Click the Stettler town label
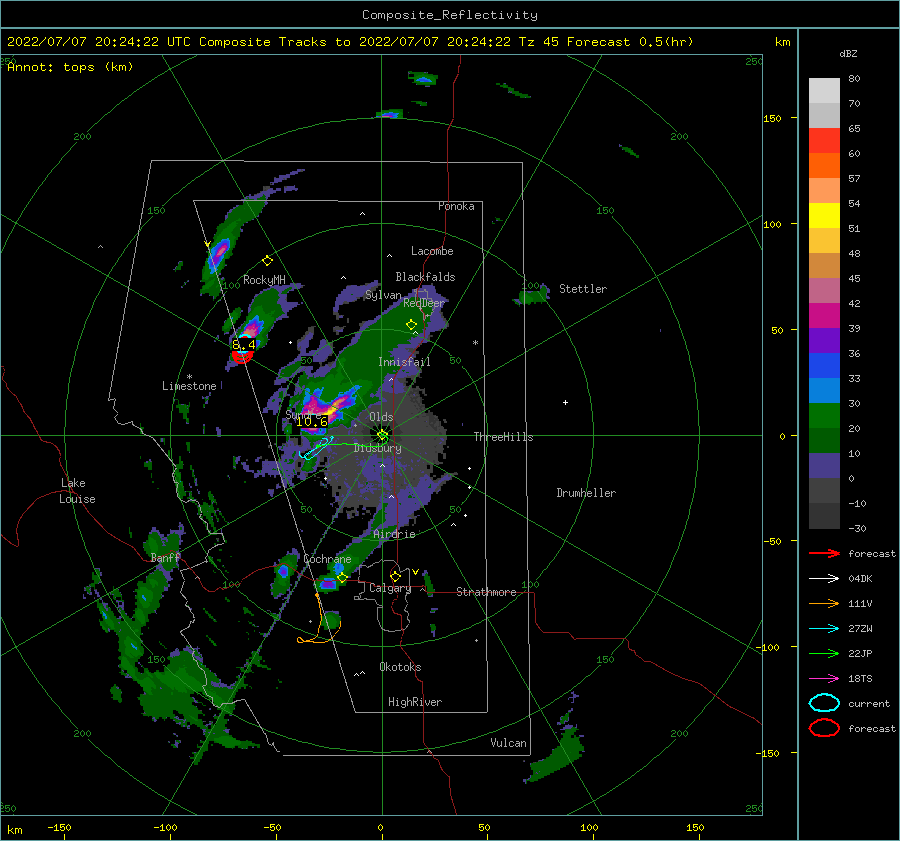This screenshot has height=841, width=900. click(x=583, y=289)
